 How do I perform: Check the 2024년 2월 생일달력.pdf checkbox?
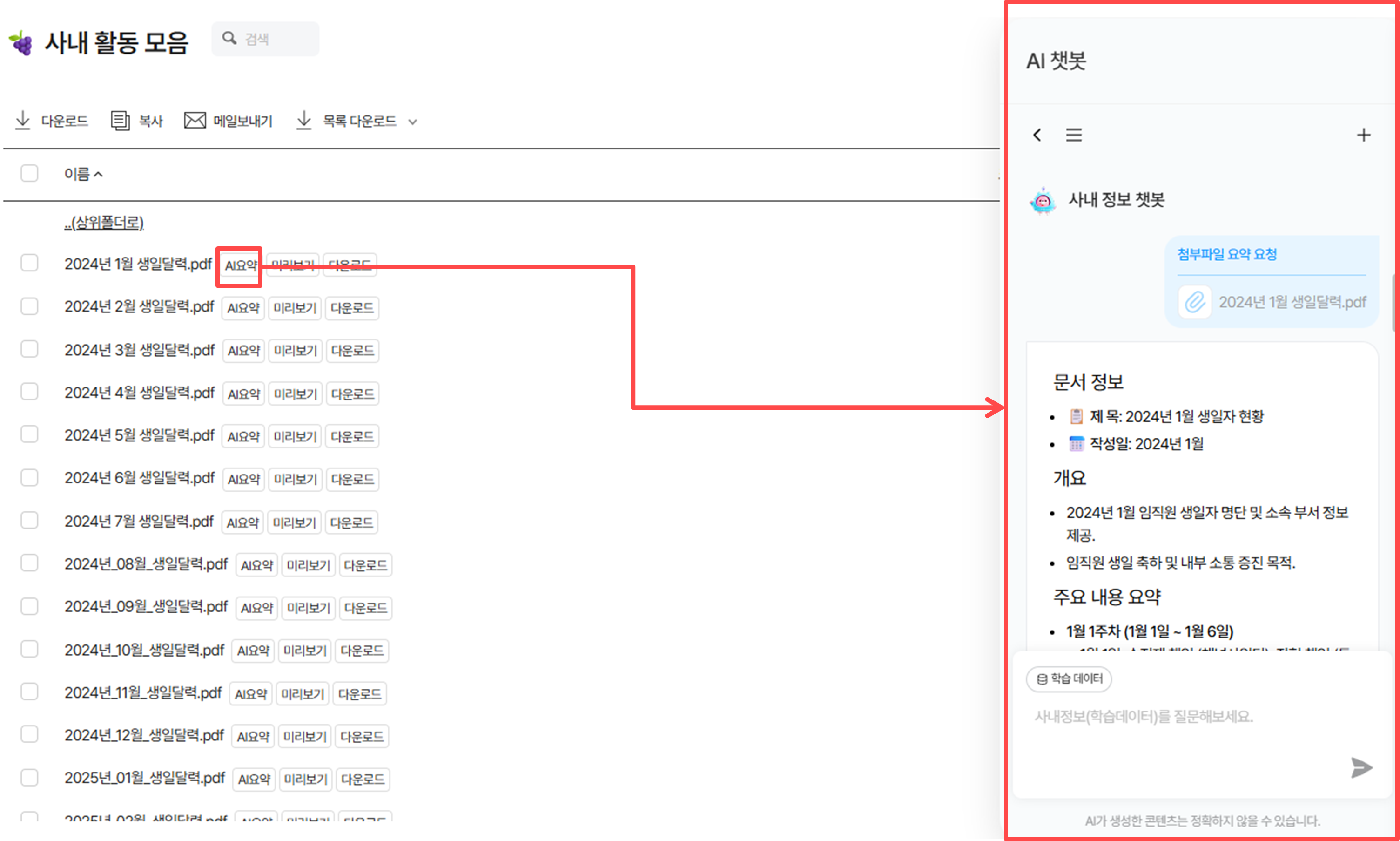(29, 306)
